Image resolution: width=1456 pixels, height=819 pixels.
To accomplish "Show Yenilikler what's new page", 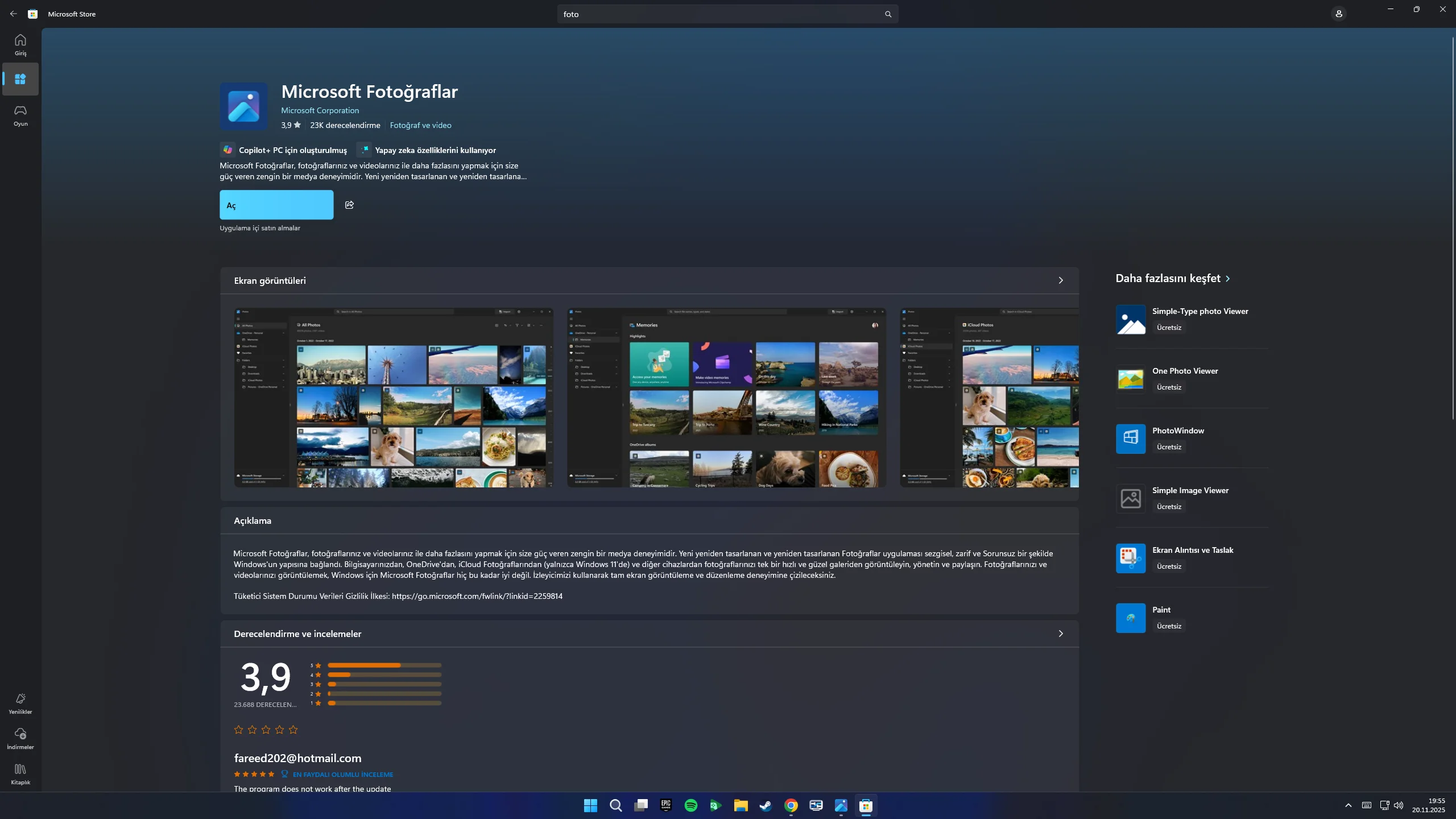I will 20,703.
